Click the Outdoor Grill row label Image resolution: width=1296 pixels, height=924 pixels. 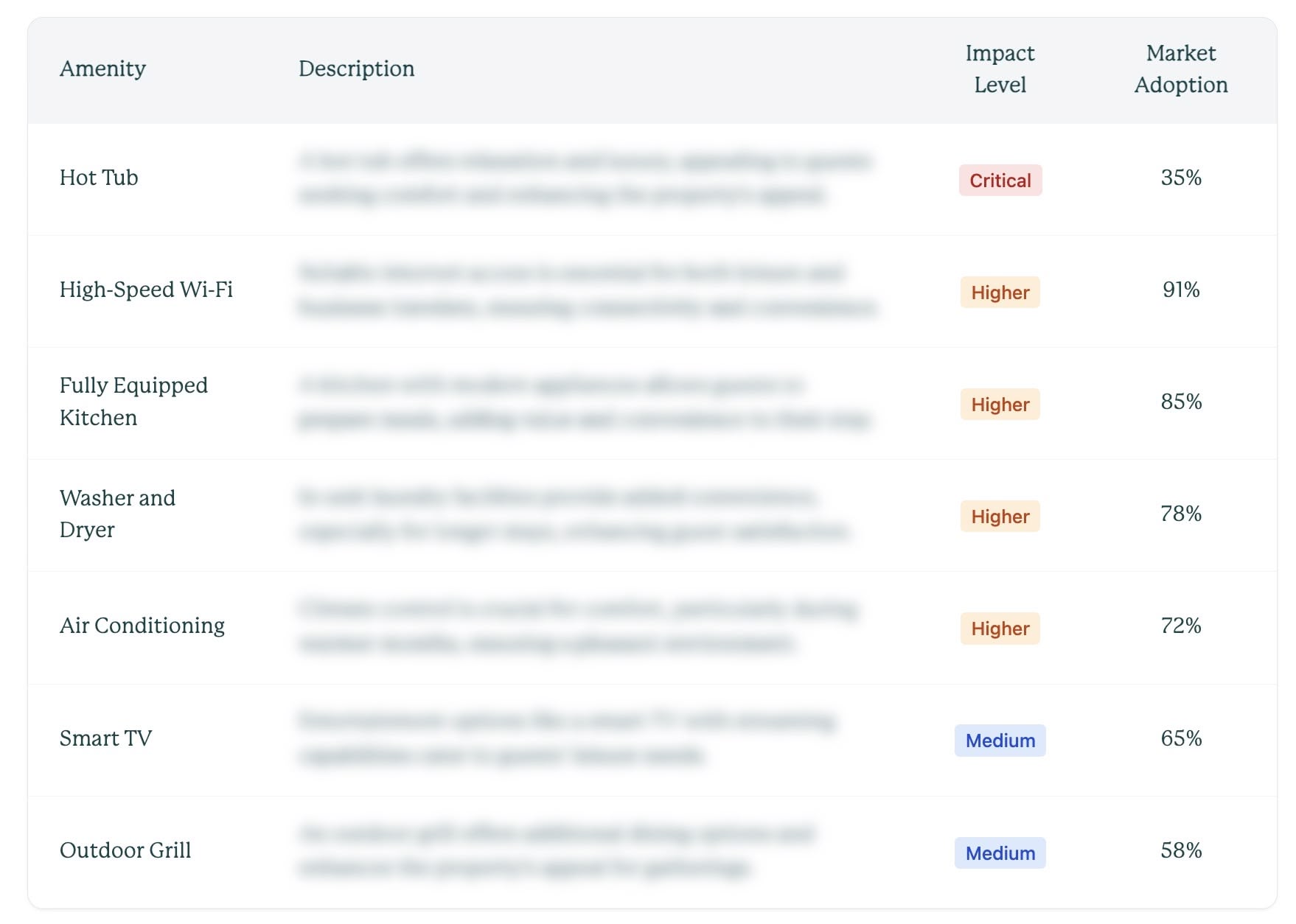click(125, 850)
